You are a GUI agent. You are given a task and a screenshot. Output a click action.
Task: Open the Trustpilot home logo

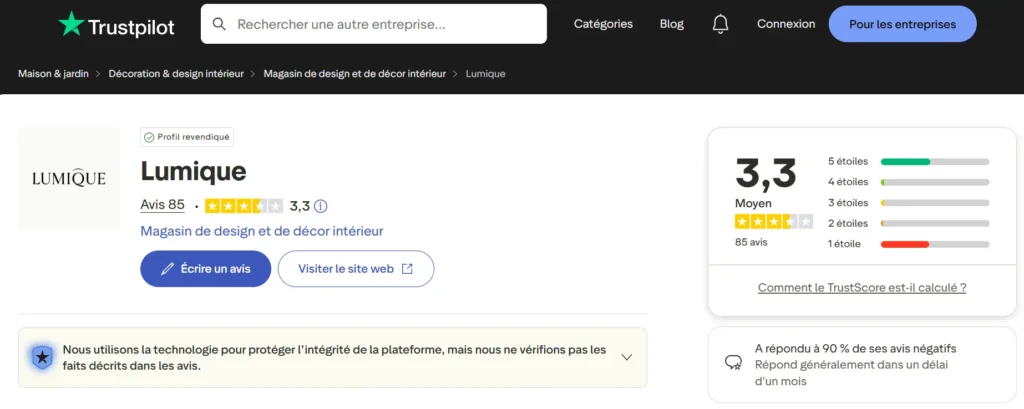tap(116, 25)
